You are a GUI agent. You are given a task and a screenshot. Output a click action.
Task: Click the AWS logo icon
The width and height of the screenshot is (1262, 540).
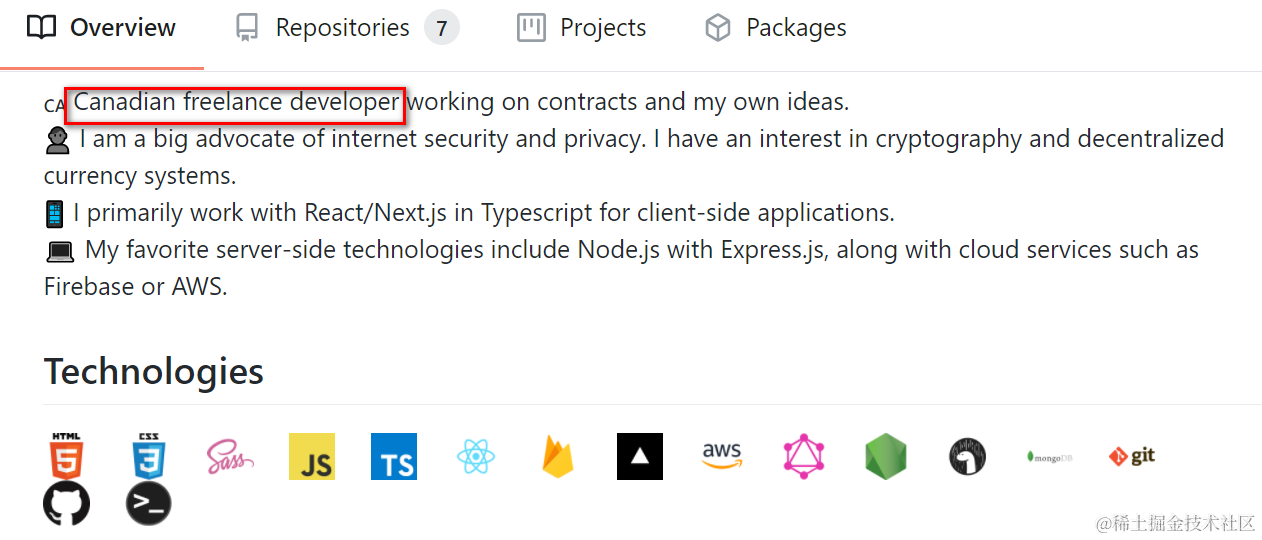[x=722, y=455]
